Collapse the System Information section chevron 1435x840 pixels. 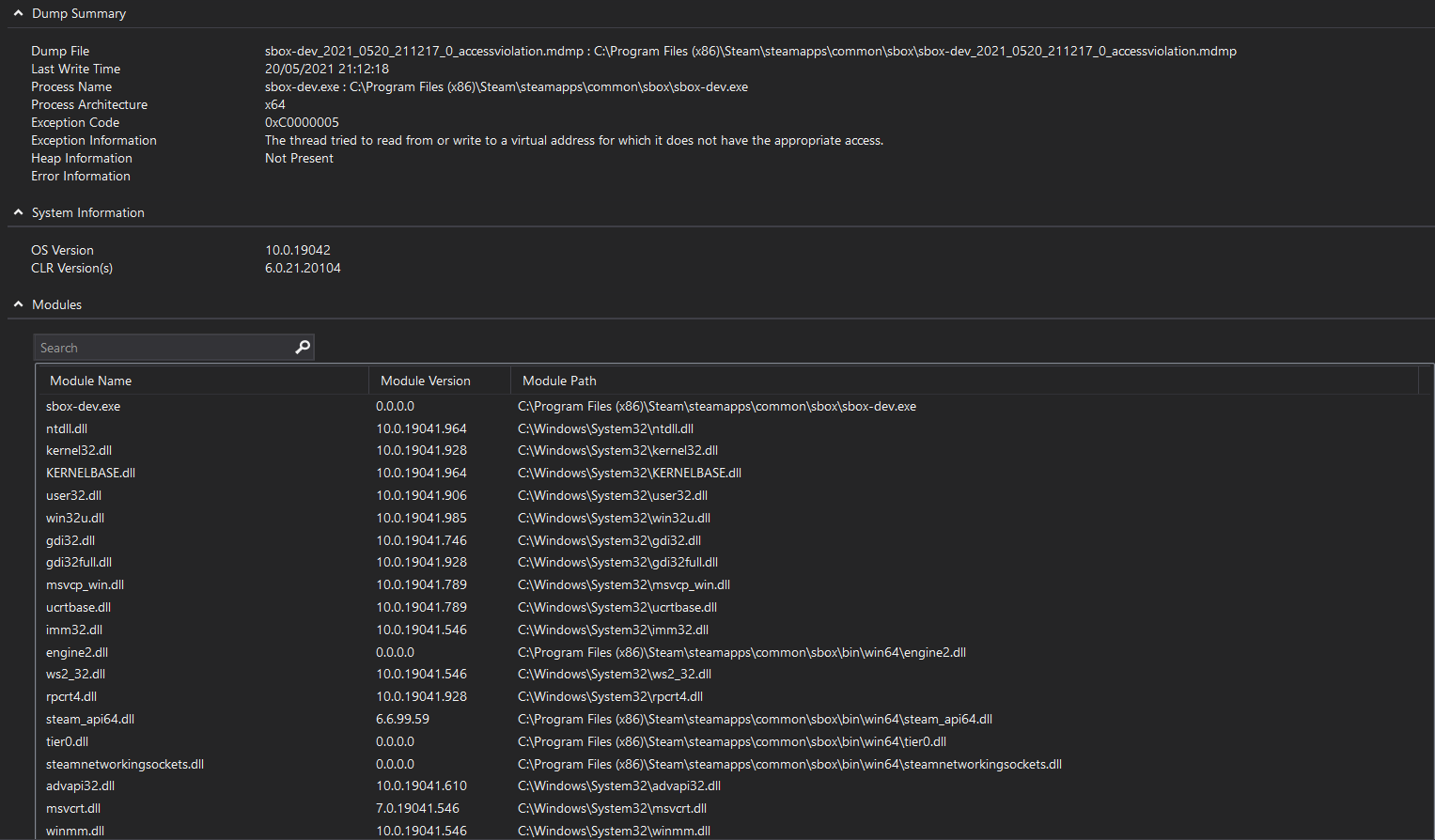(x=17, y=211)
